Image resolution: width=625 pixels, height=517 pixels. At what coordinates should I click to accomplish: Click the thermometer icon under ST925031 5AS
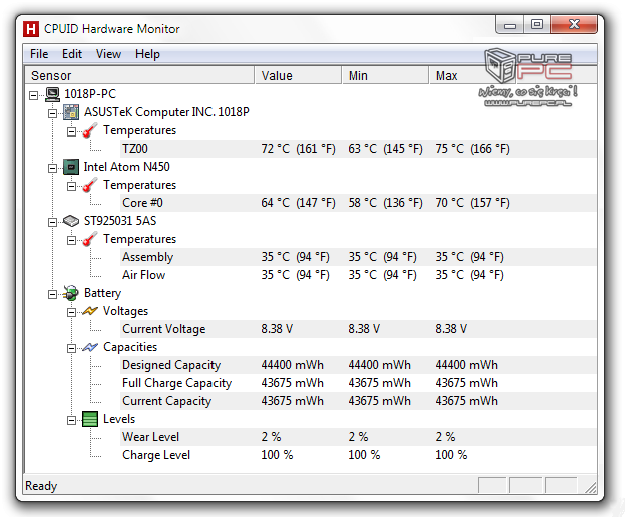click(90, 239)
